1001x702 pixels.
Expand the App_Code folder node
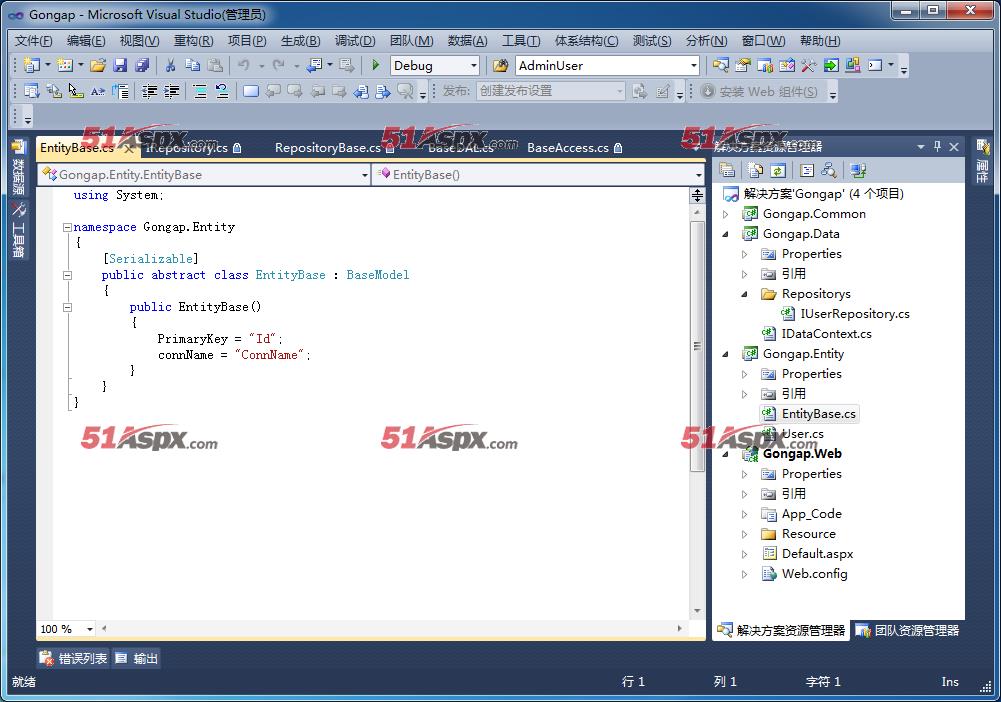744,514
